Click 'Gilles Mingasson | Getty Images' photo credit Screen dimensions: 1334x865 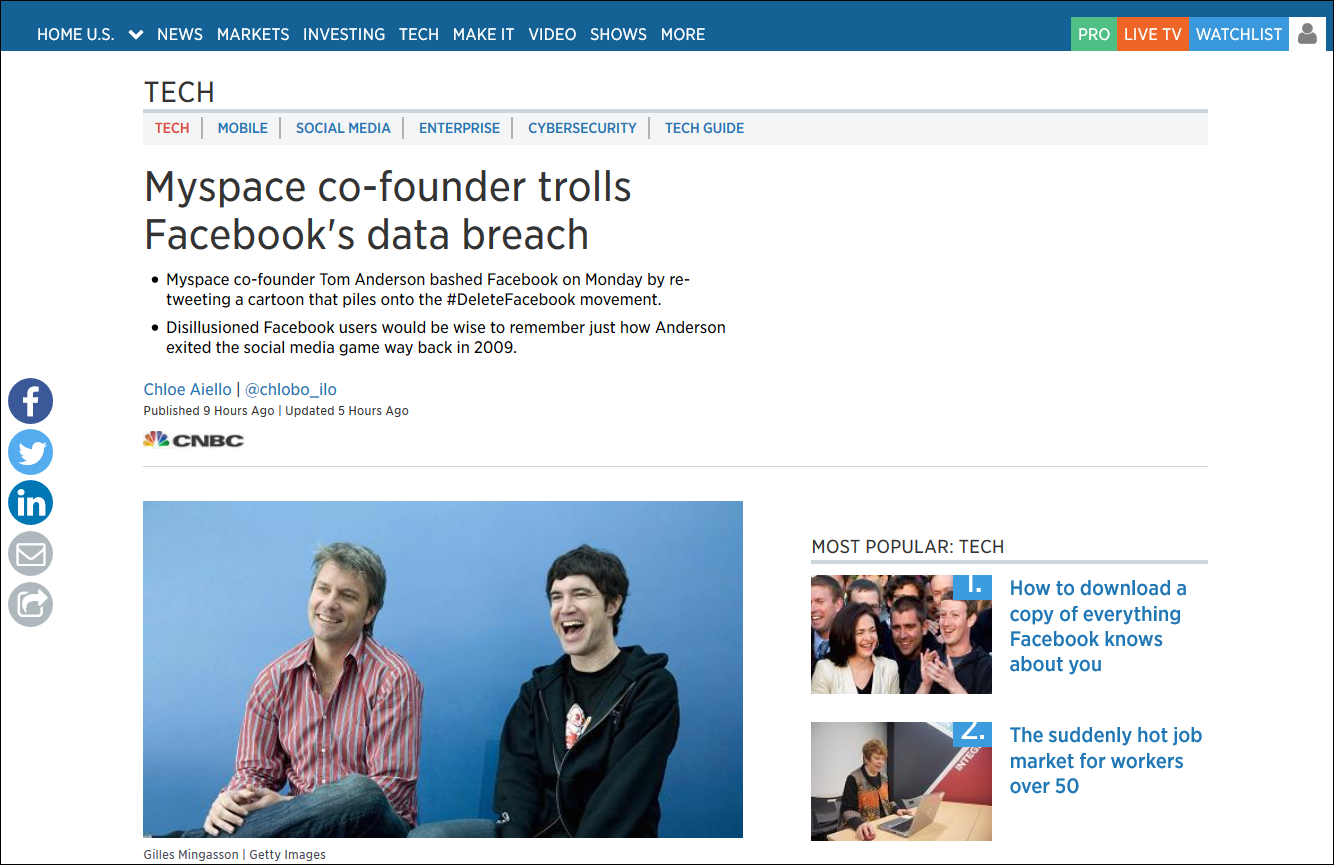(235, 854)
